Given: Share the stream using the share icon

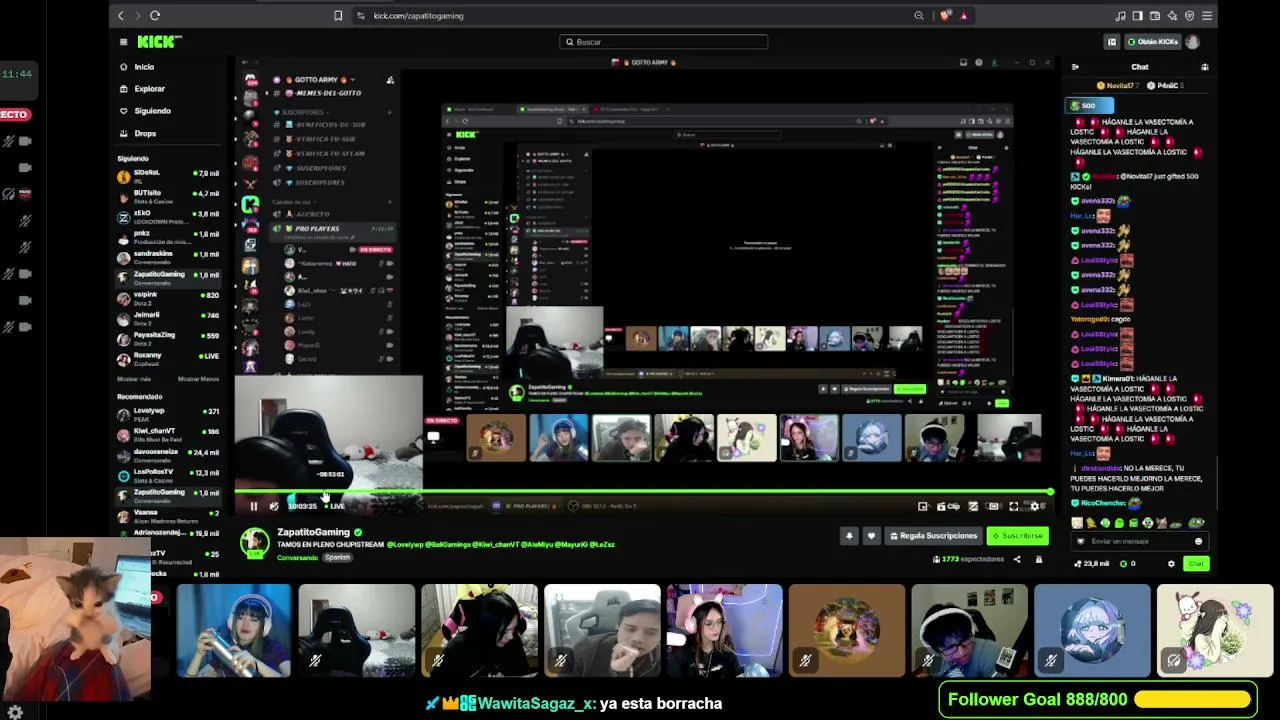Looking at the screenshot, I should coord(1017,559).
